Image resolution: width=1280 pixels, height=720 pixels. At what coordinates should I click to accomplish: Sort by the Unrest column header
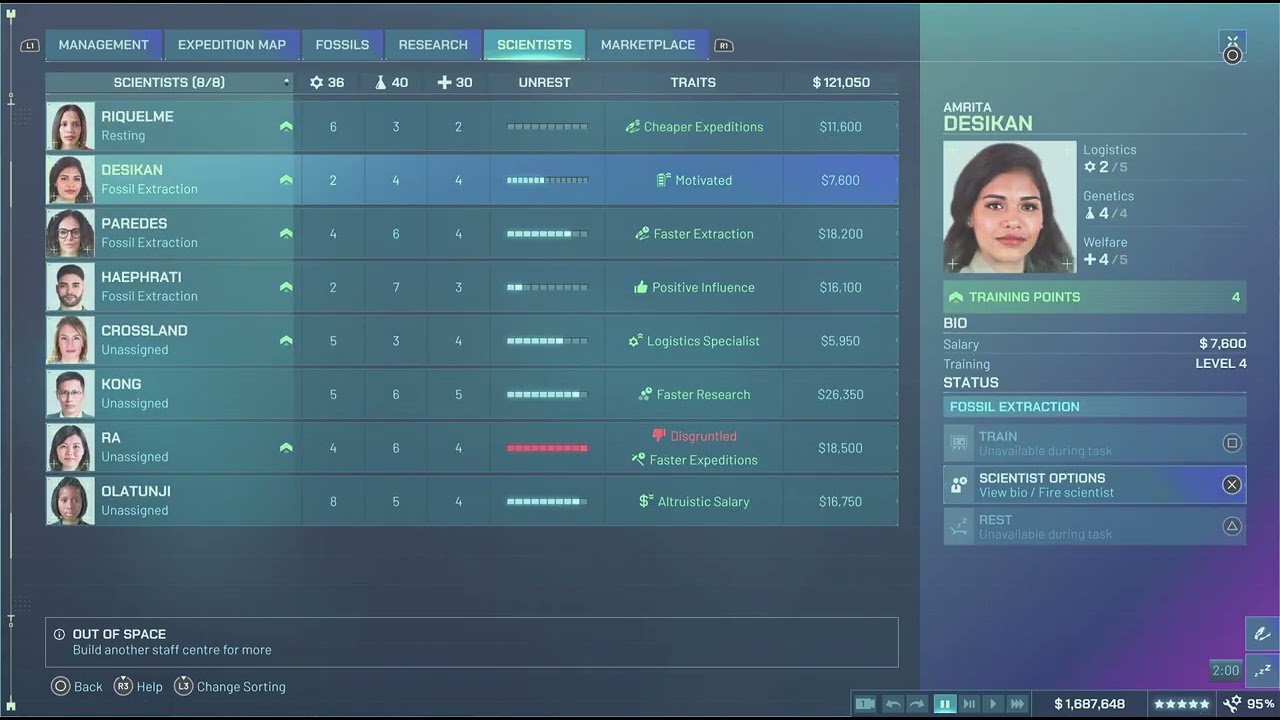click(x=544, y=82)
